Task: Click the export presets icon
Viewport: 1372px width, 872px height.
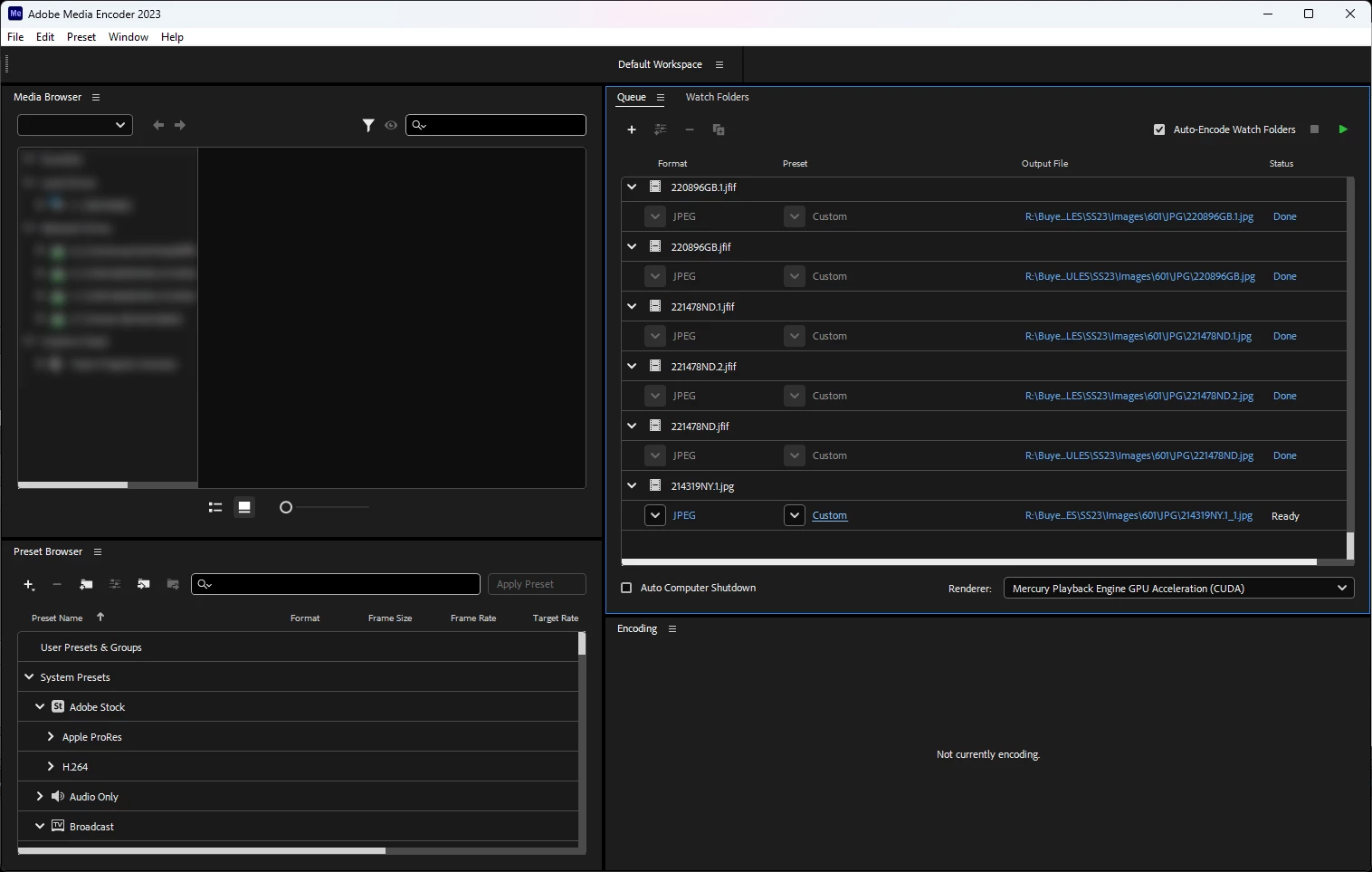Action: 173,585
